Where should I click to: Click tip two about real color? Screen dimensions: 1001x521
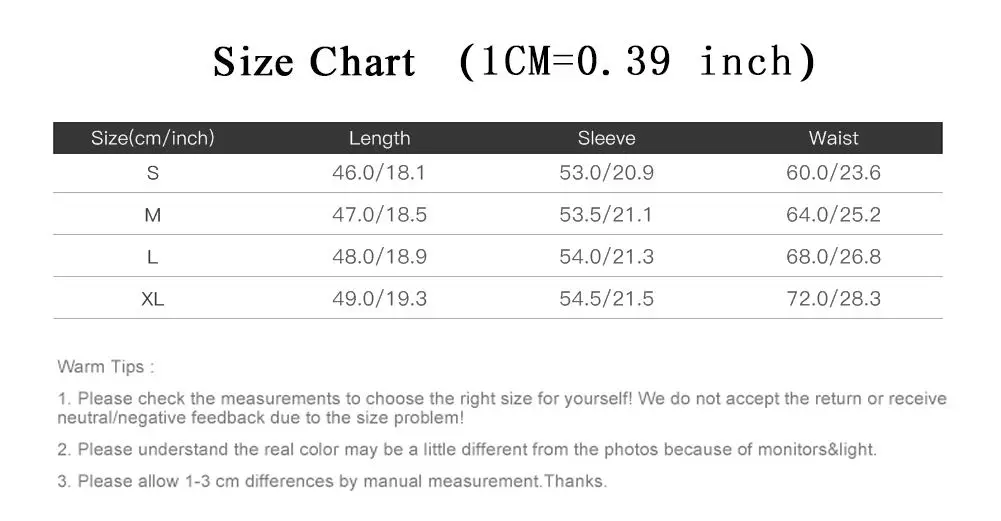[467, 449]
